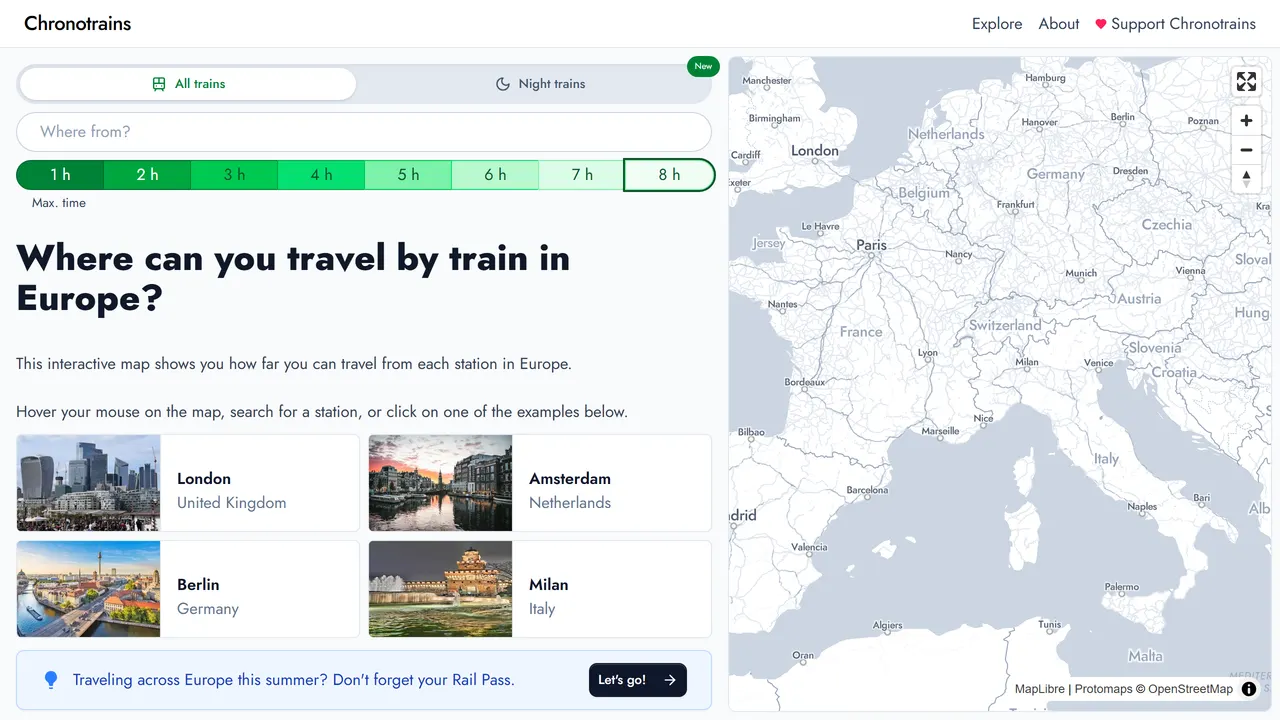Click the moon icon in Night trains tab
Viewport: 1280px width, 720px height.
coord(503,84)
